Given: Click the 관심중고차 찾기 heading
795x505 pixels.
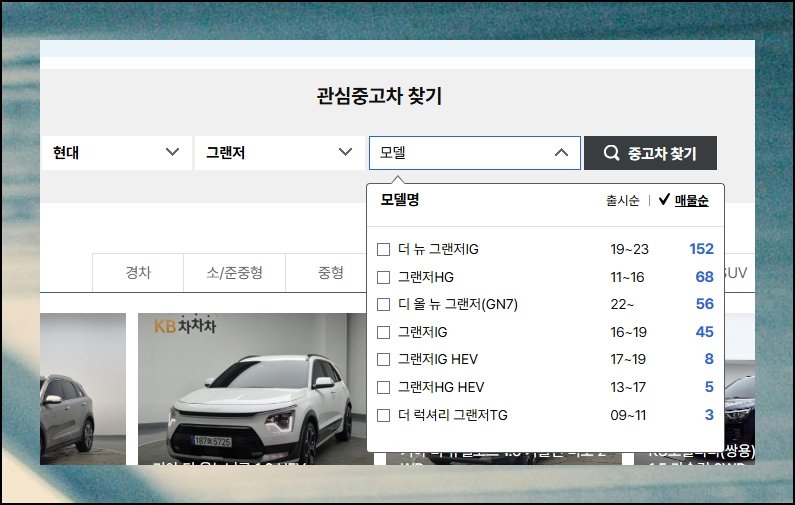Looking at the screenshot, I should pyautogui.click(x=379, y=96).
